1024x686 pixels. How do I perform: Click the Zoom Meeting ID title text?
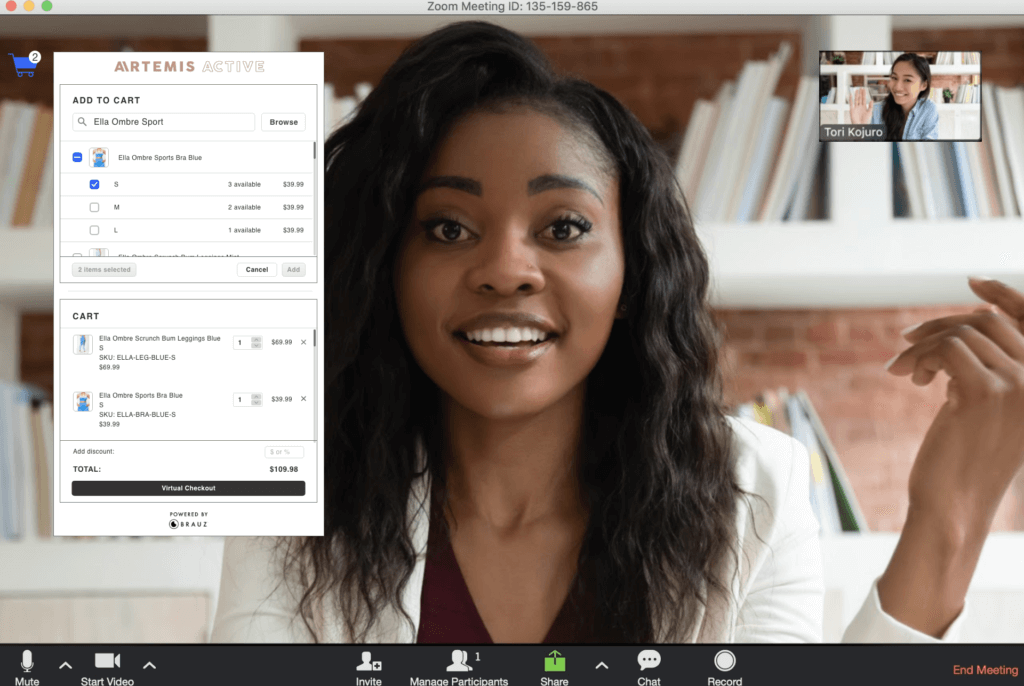point(512,7)
